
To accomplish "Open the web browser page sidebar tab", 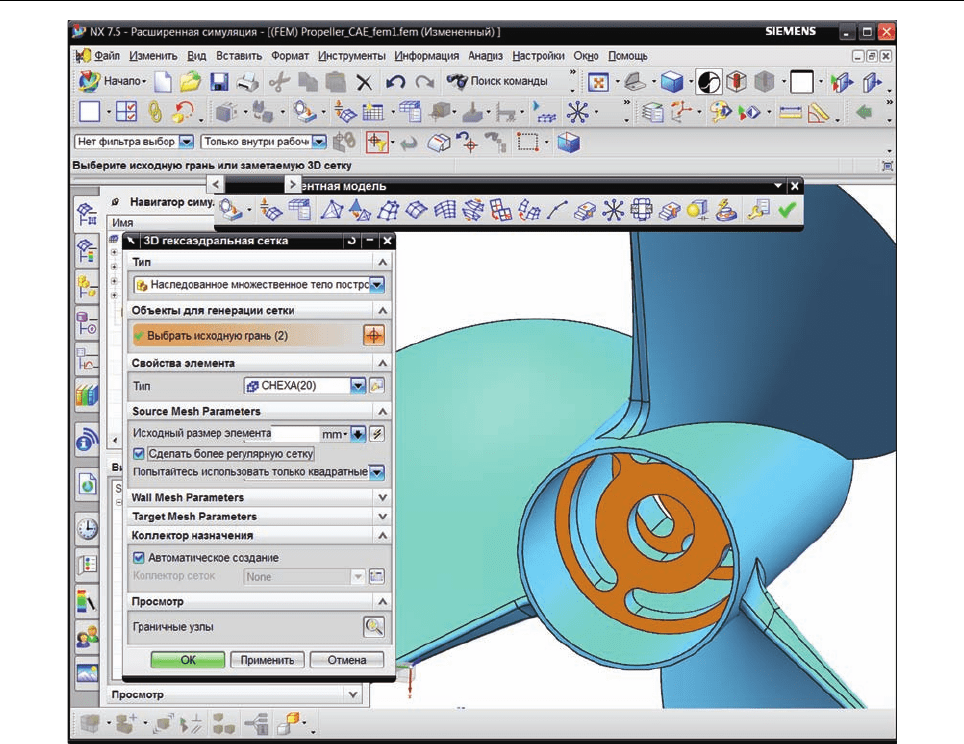I will point(87,484).
